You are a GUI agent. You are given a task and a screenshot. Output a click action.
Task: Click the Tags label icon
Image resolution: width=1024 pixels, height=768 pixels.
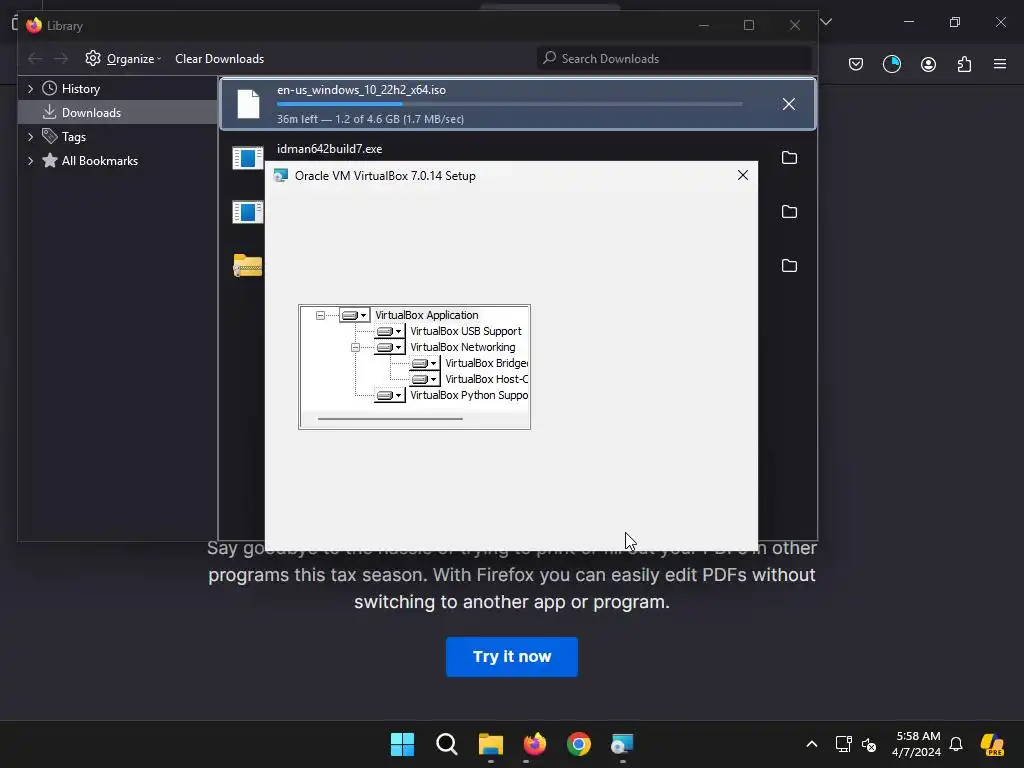(50, 136)
